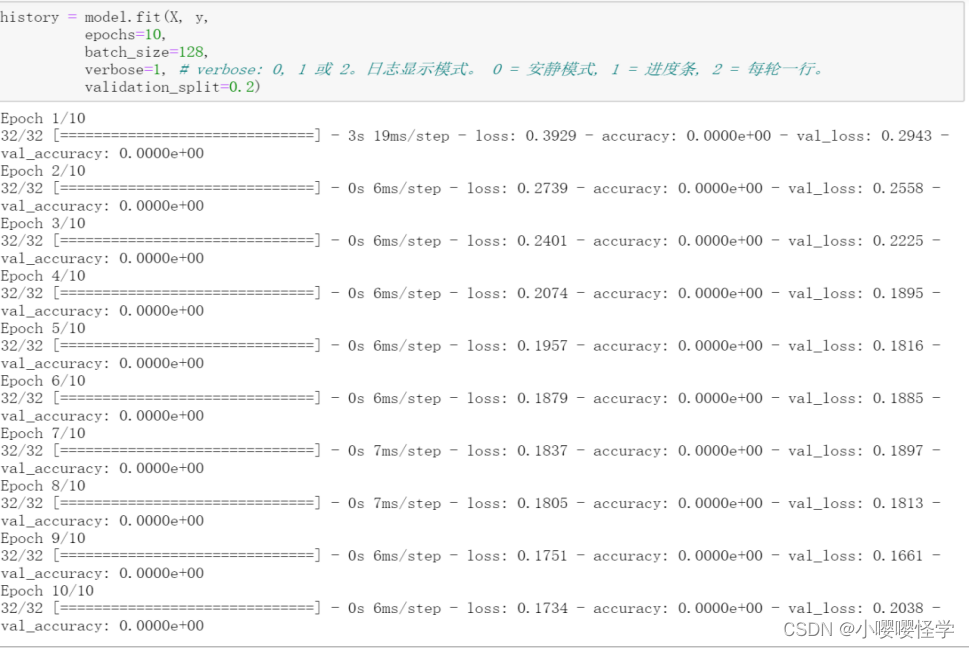Click the 'val_loss: 0.1816' value
Screen dimensions: 969x648
(x=855, y=346)
